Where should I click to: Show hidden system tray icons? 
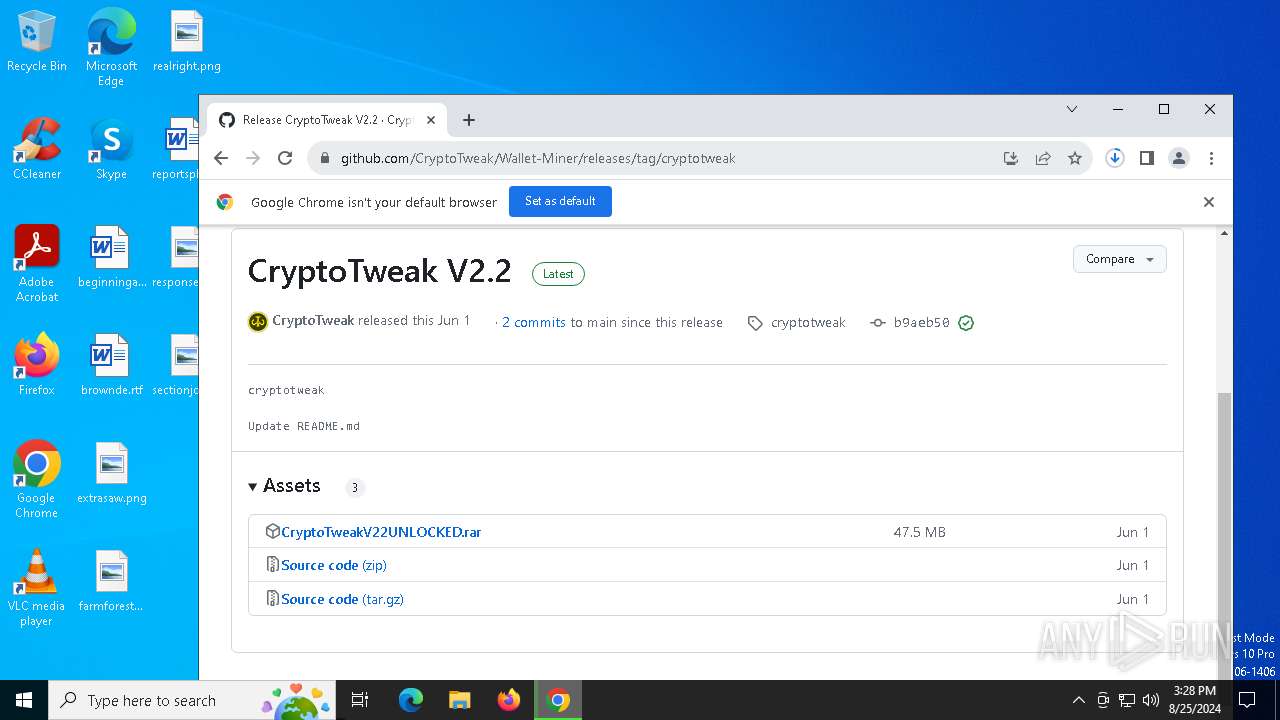(1078, 700)
